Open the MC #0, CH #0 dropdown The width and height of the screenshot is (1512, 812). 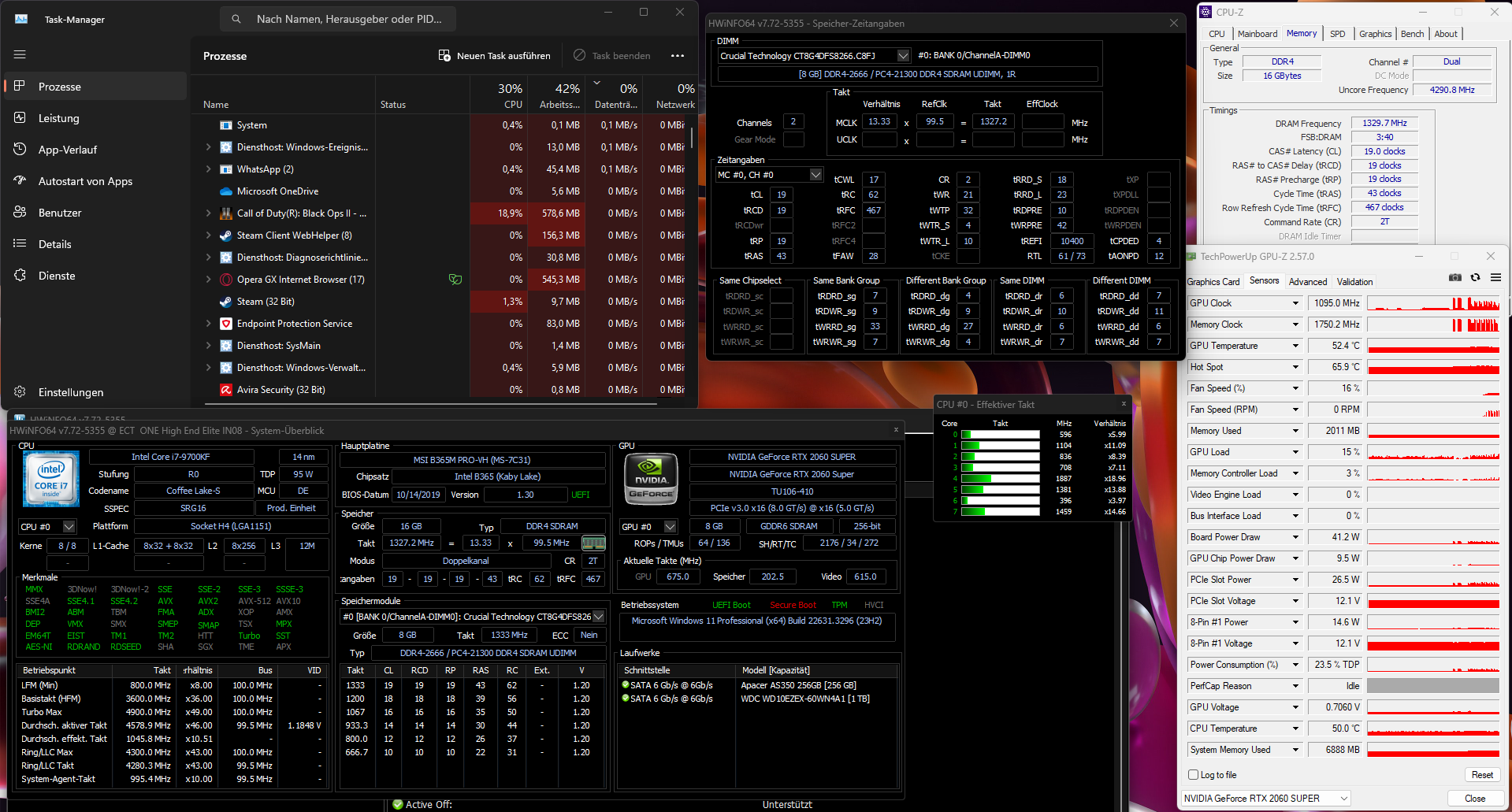(x=816, y=175)
